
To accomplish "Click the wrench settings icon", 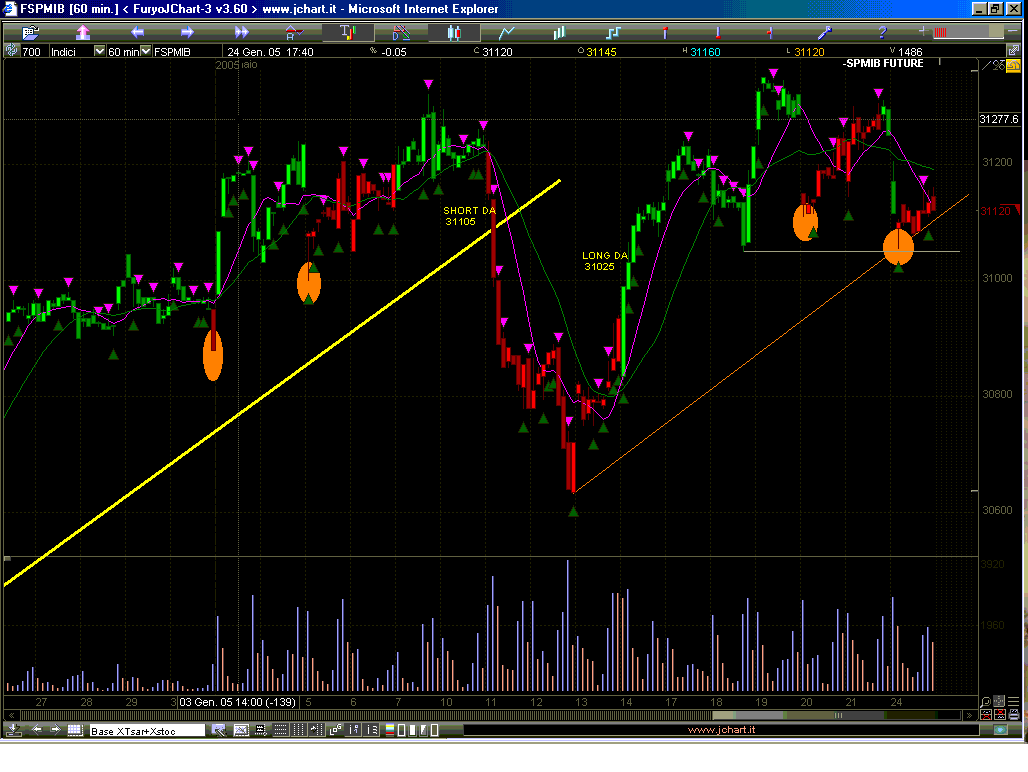I will pyautogui.click(x=826, y=32).
